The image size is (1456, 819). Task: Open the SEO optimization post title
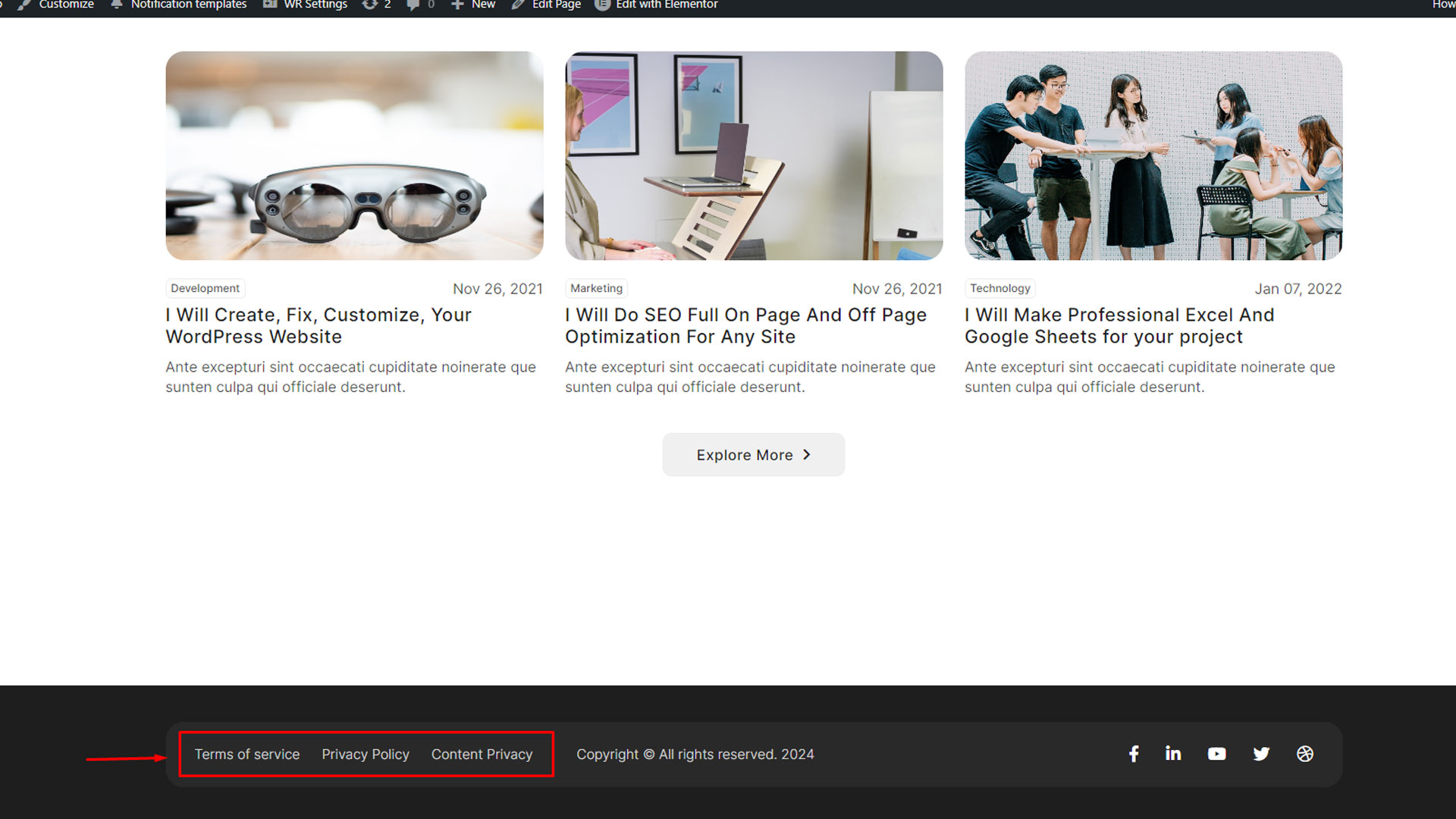[745, 325]
